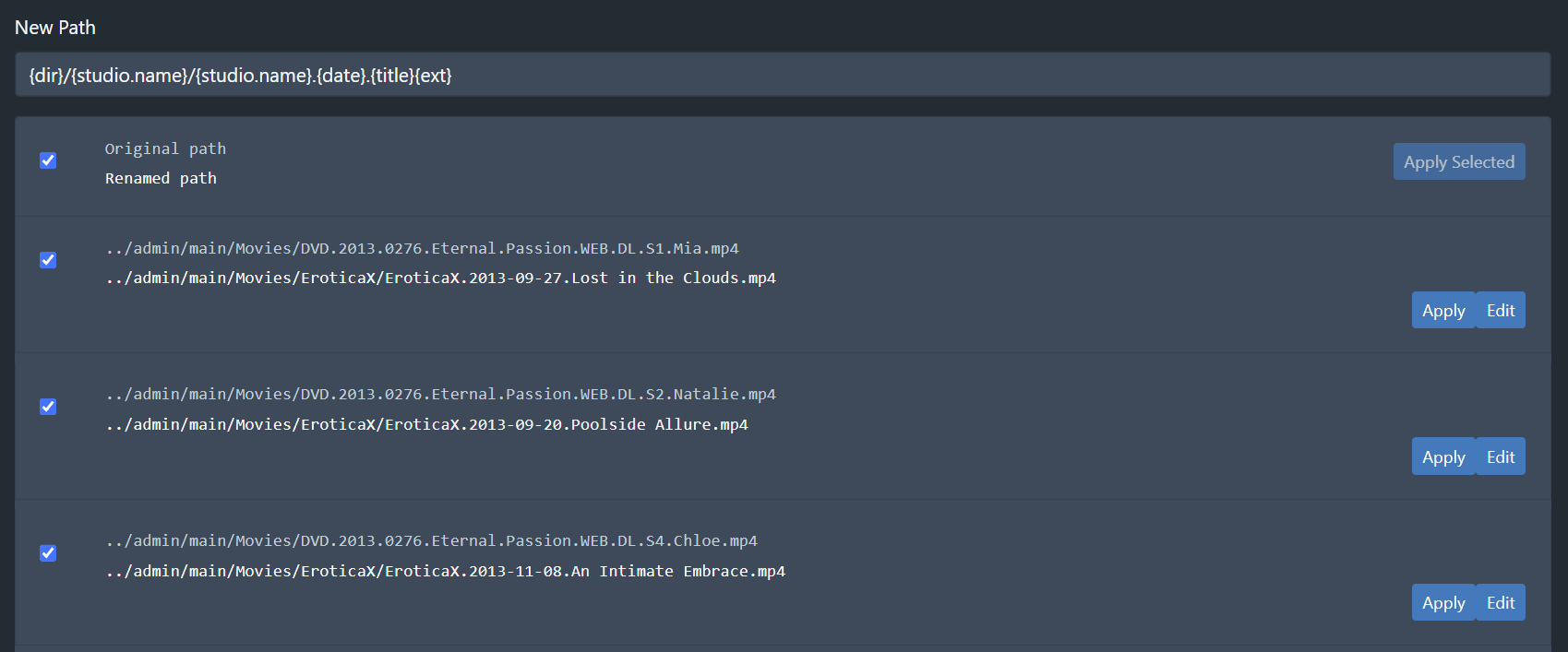Screen dimensions: 1568x652
Task: Deselect the S4.Chloe file checkbox
Action: tap(48, 553)
